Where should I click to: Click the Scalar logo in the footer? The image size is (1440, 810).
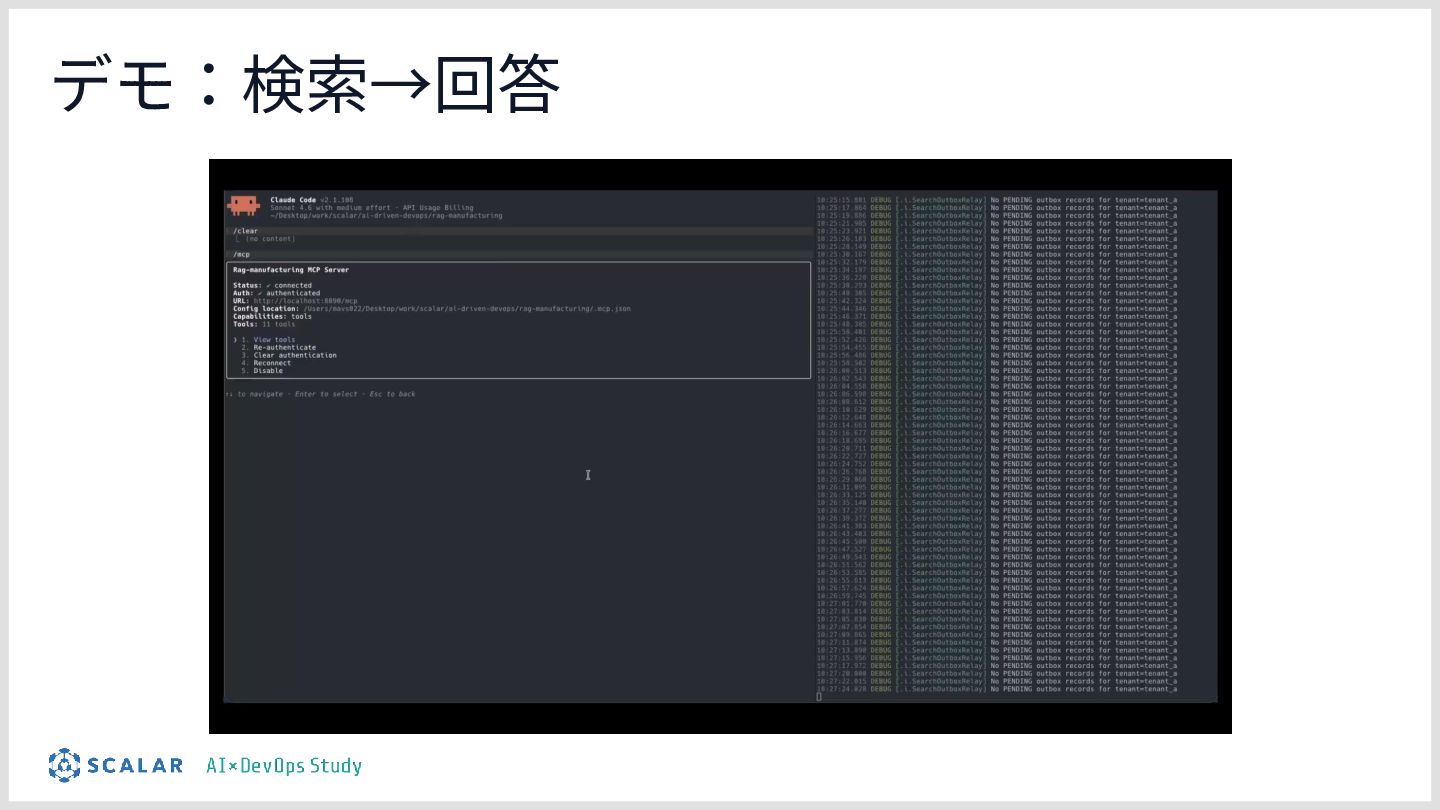(116, 765)
